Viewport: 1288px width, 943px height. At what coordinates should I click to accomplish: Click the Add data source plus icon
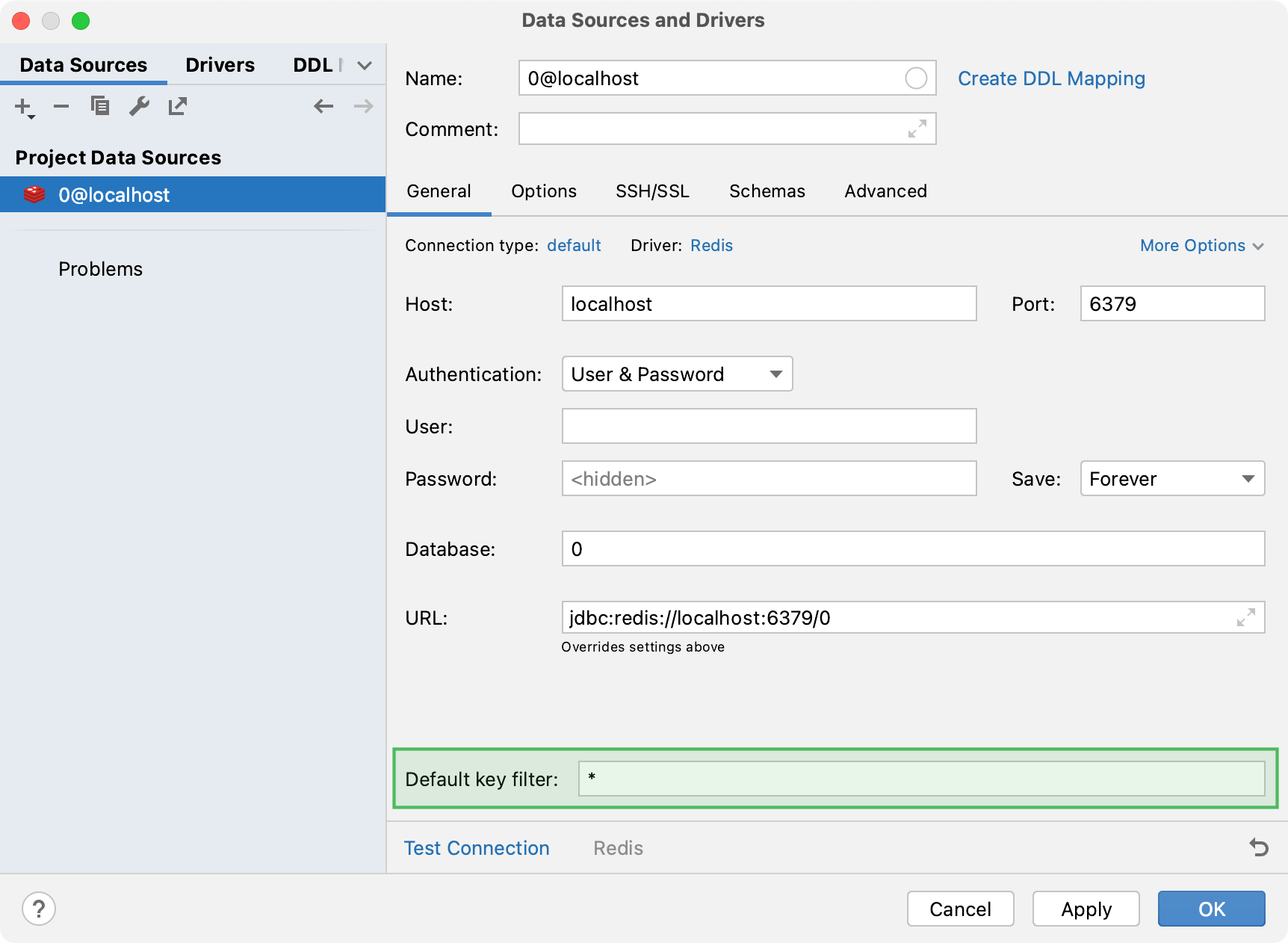[x=24, y=107]
